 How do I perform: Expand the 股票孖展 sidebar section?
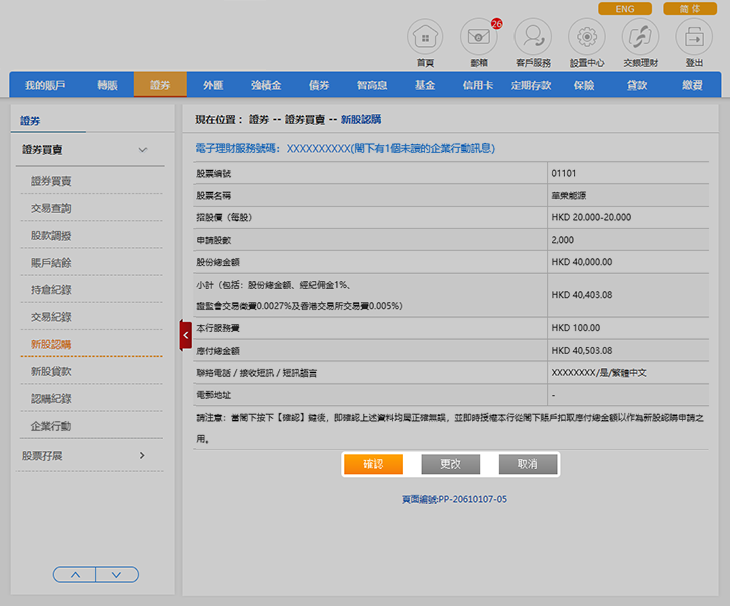[142, 456]
